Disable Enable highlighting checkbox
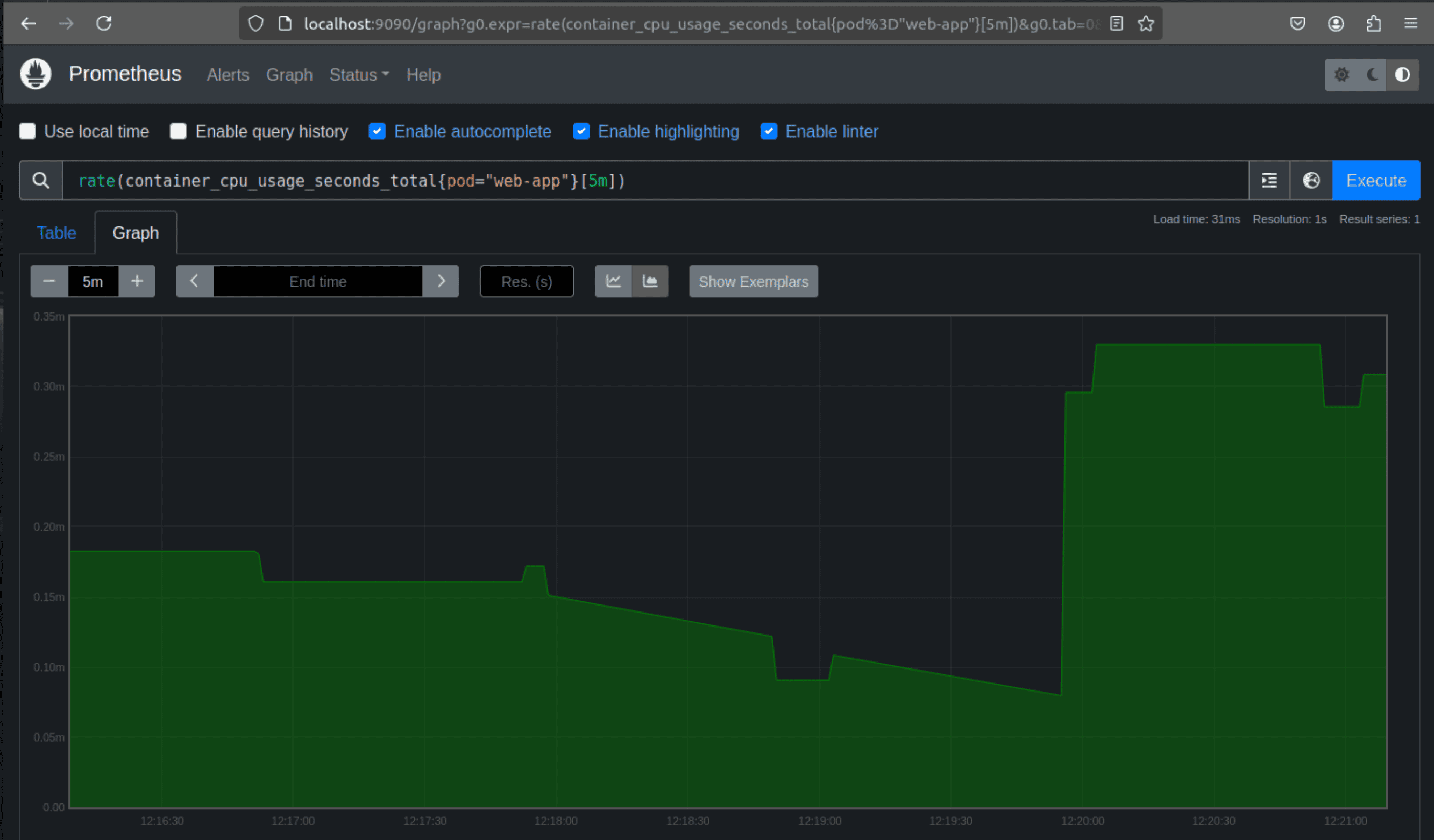 click(x=581, y=131)
